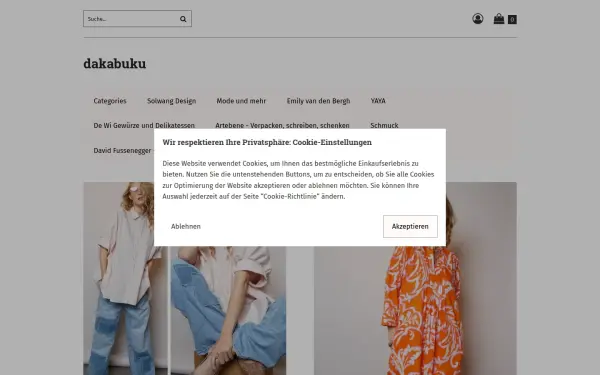Viewport: 600px width, 375px height.
Task: Open the David Fussenegger menu item
Action: 122,151
